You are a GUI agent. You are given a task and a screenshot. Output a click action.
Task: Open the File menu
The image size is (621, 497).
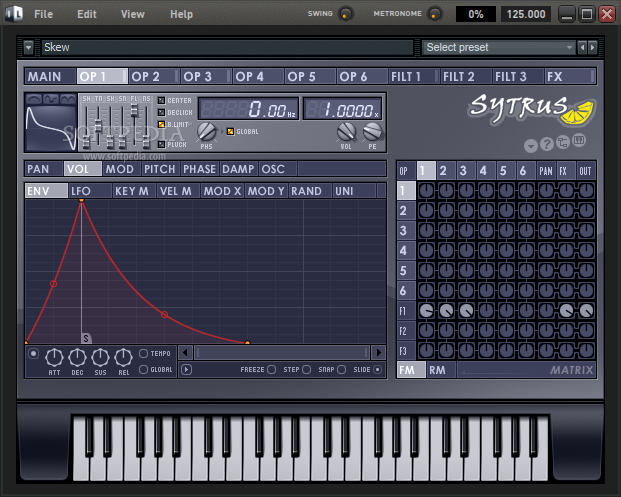click(44, 14)
